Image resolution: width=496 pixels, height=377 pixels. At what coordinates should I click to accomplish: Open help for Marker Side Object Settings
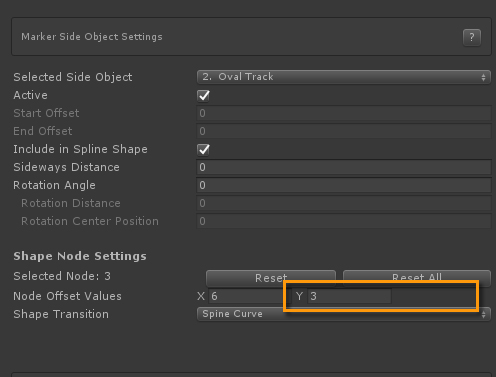click(x=472, y=37)
